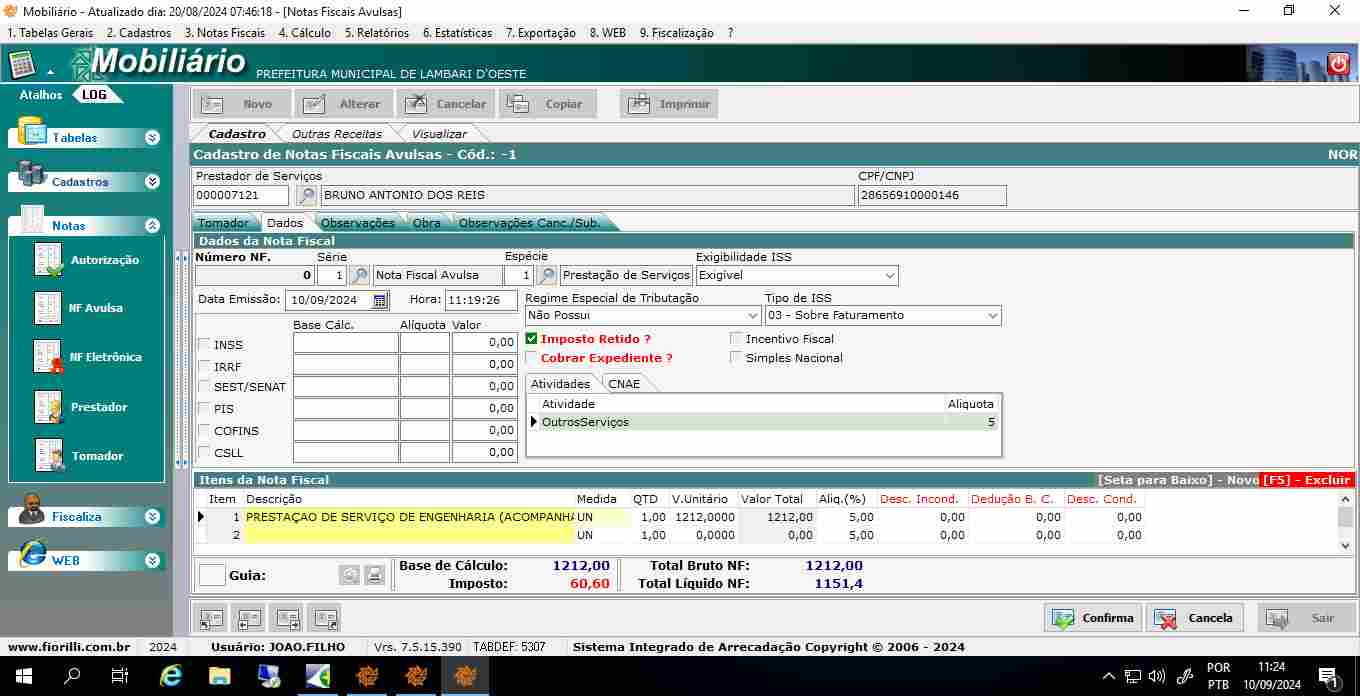Open the 5. Relatórios menu
This screenshot has height=696, width=1360.
click(376, 33)
